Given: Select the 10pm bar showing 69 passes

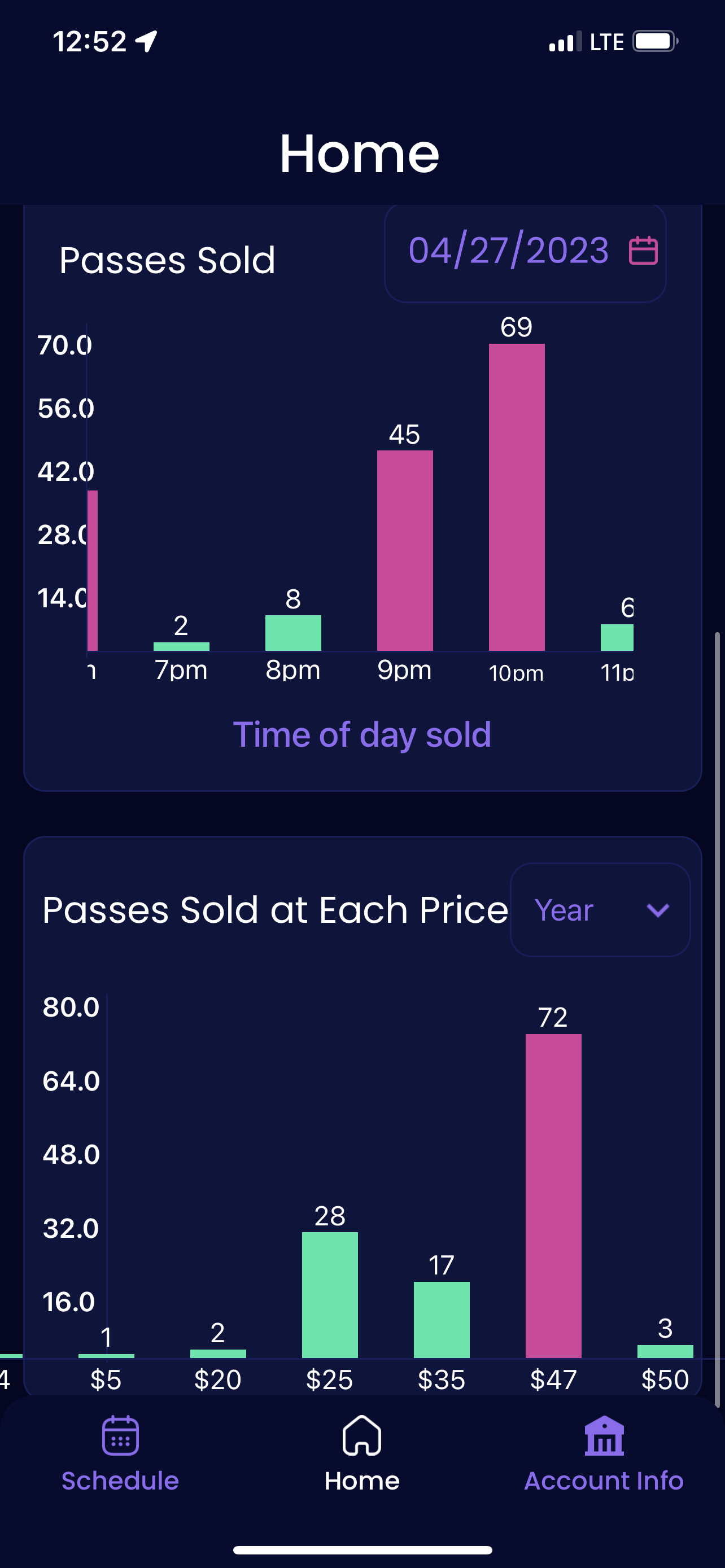Looking at the screenshot, I should pos(516,497).
